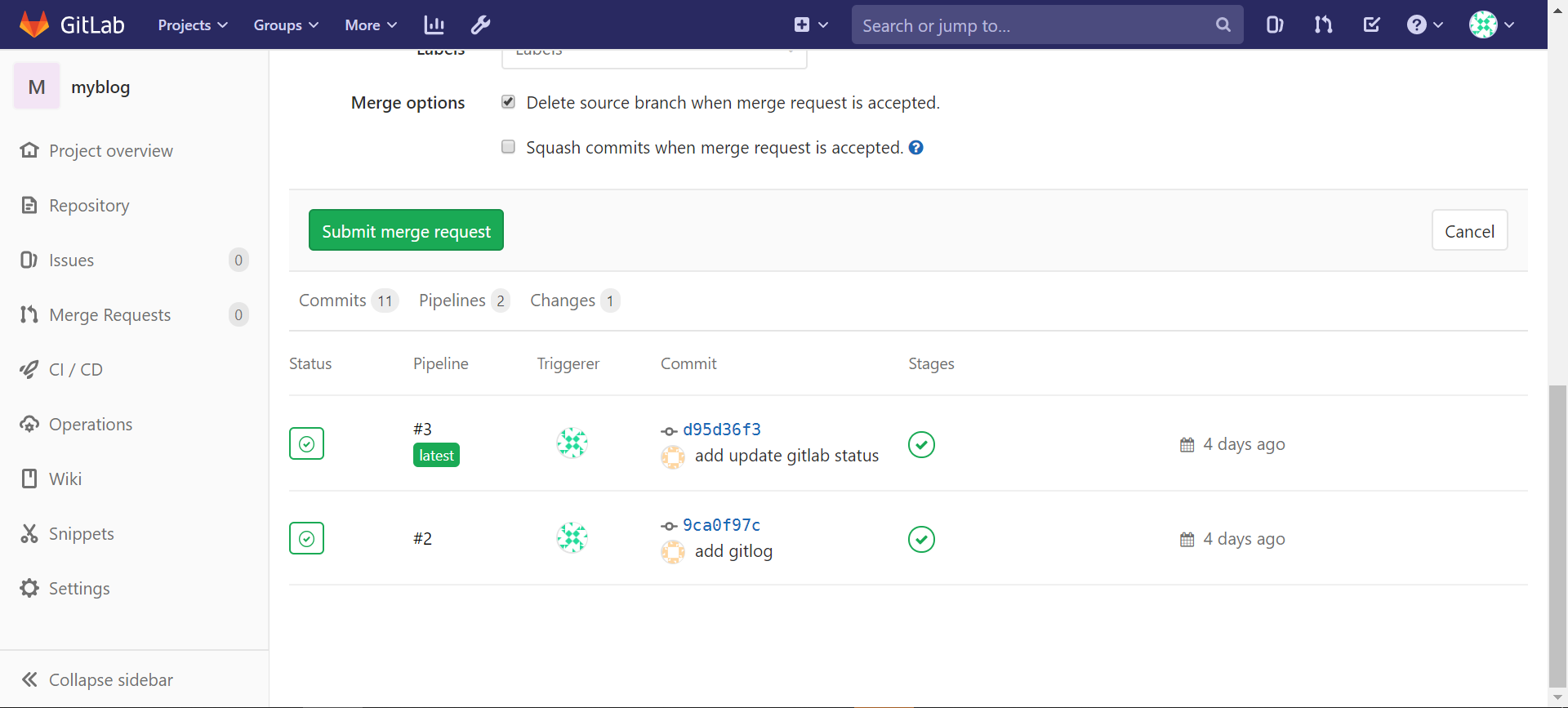Open the To-Do list icon

1372,24
